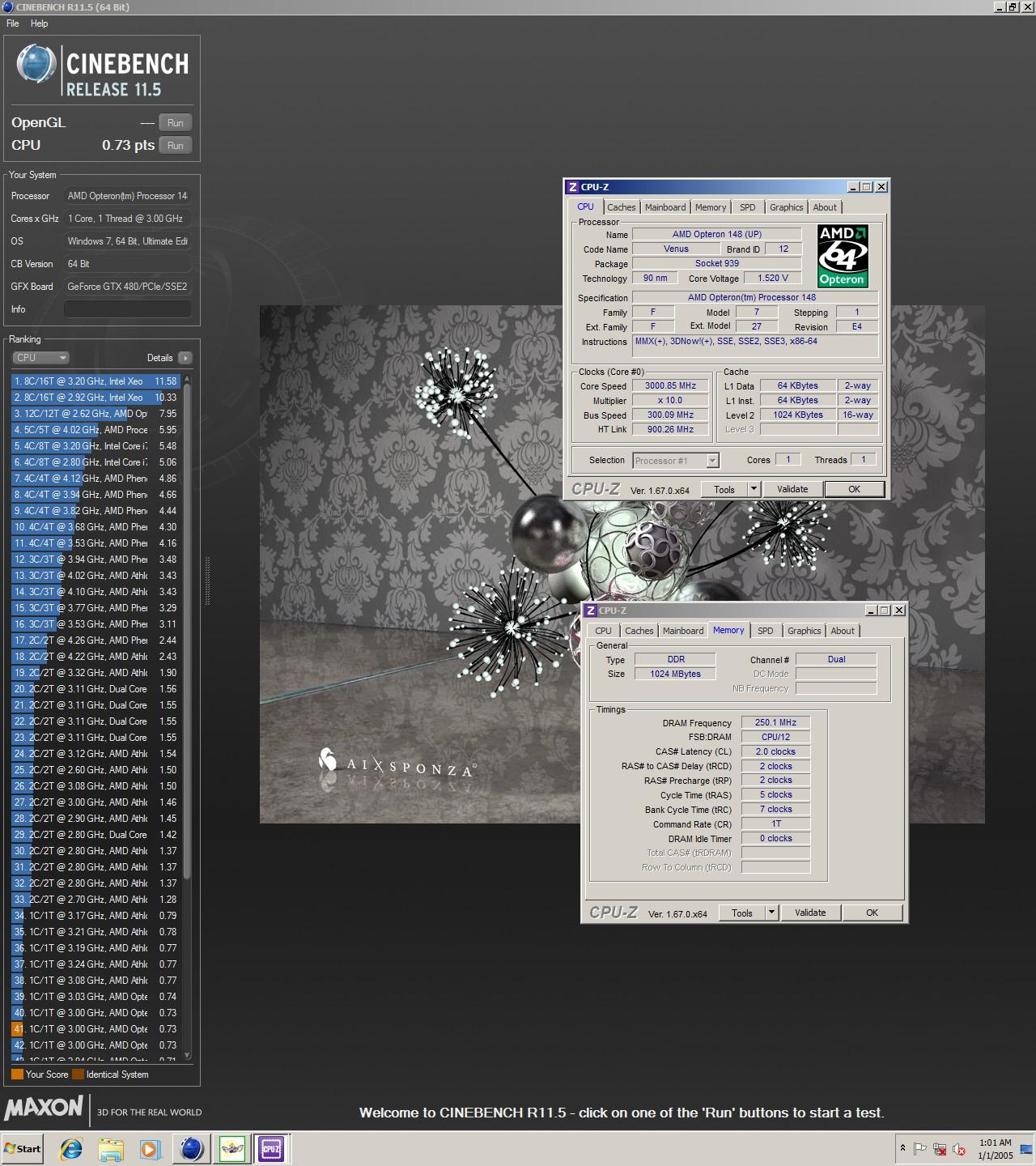The width and height of the screenshot is (1036, 1166).
Task: Select ranking entry 20 Dual Core 1.56
Action: pos(96,688)
